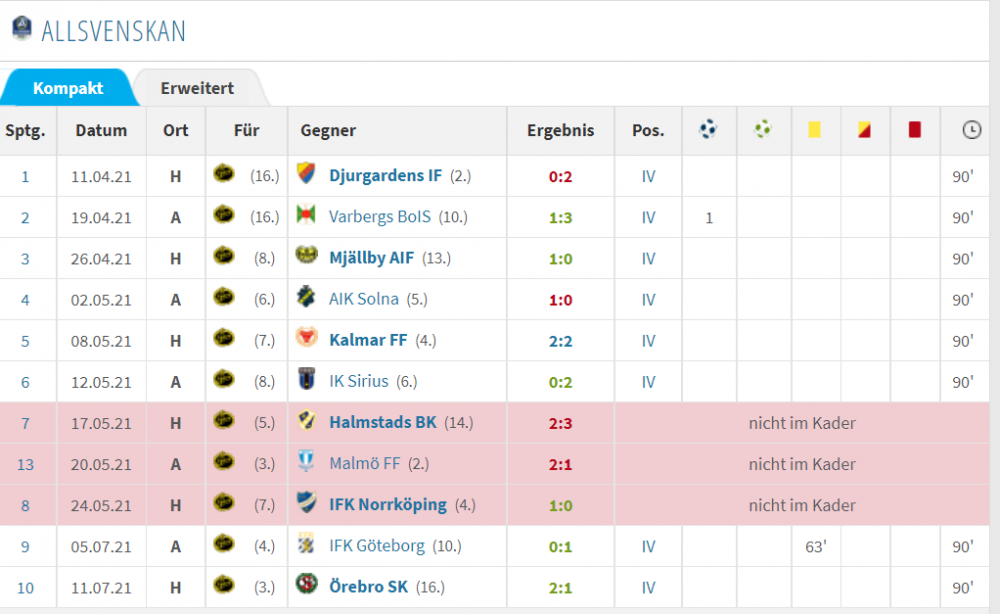Click the Gegner column header
Image resolution: width=1000 pixels, height=614 pixels.
pyautogui.click(x=328, y=130)
